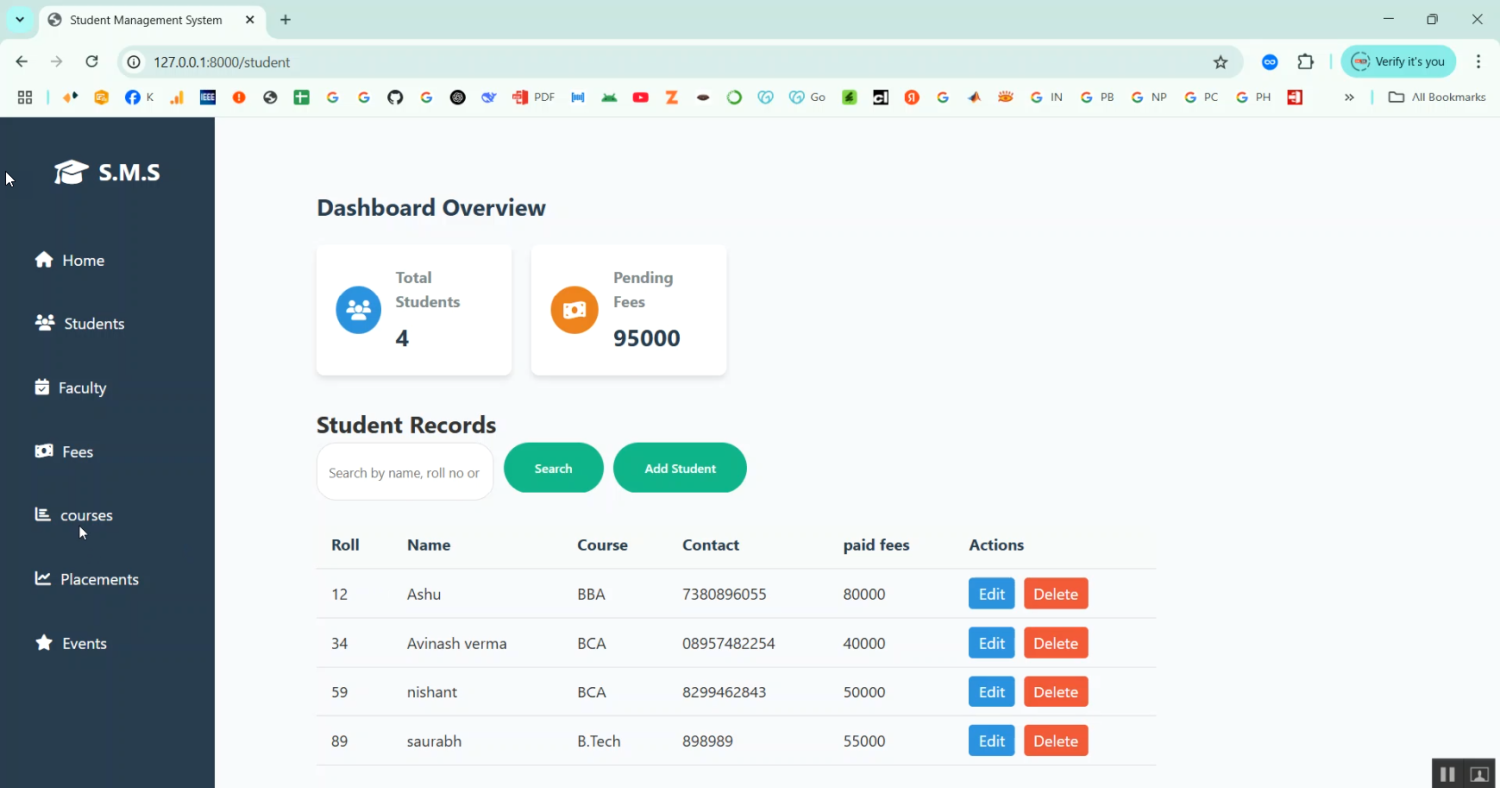Image resolution: width=1500 pixels, height=788 pixels.
Task: Switch to the Student Management System tab
Action: click(145, 19)
